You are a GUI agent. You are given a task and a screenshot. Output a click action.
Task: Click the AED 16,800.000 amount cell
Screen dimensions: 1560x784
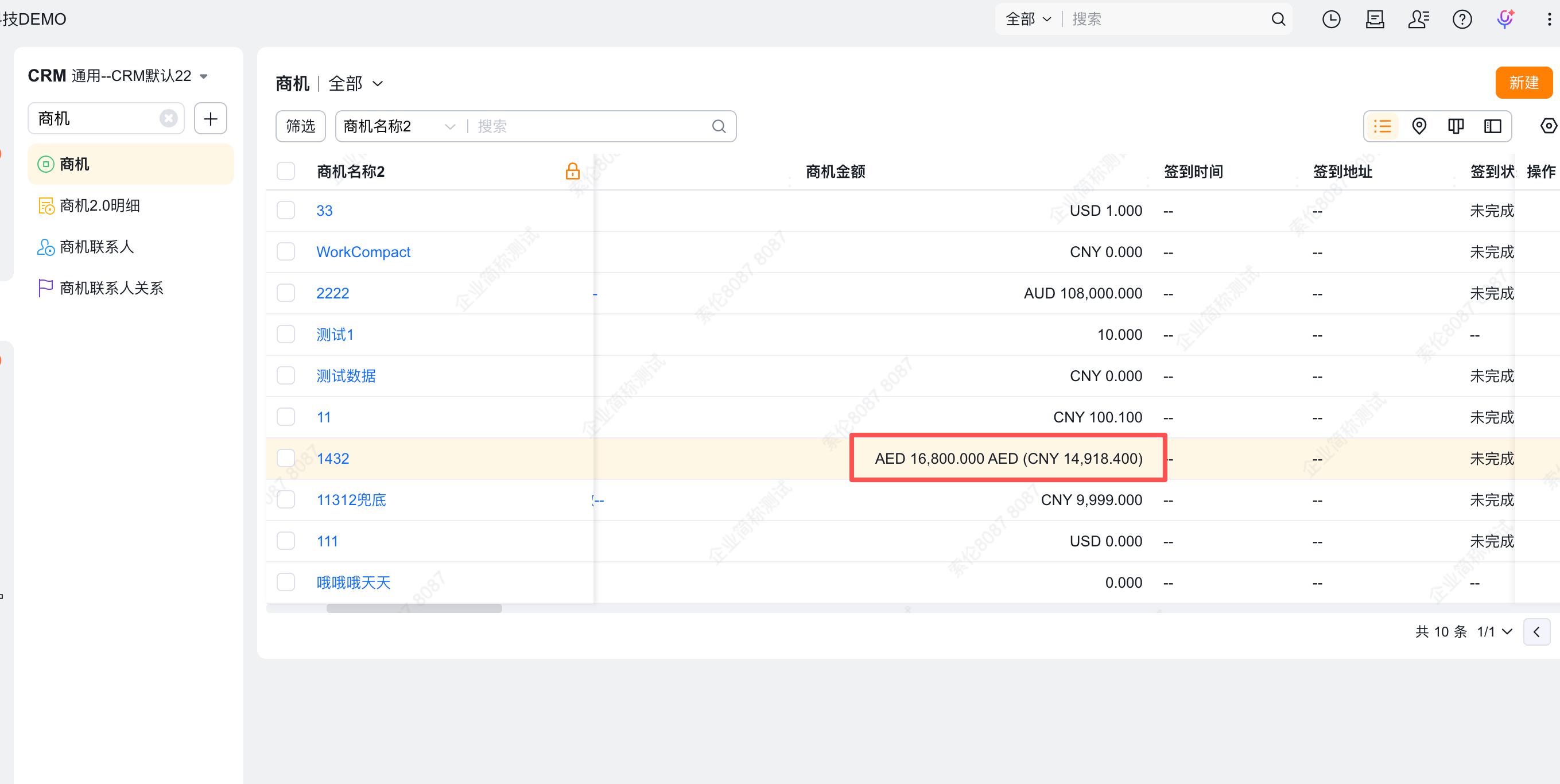click(x=1008, y=459)
